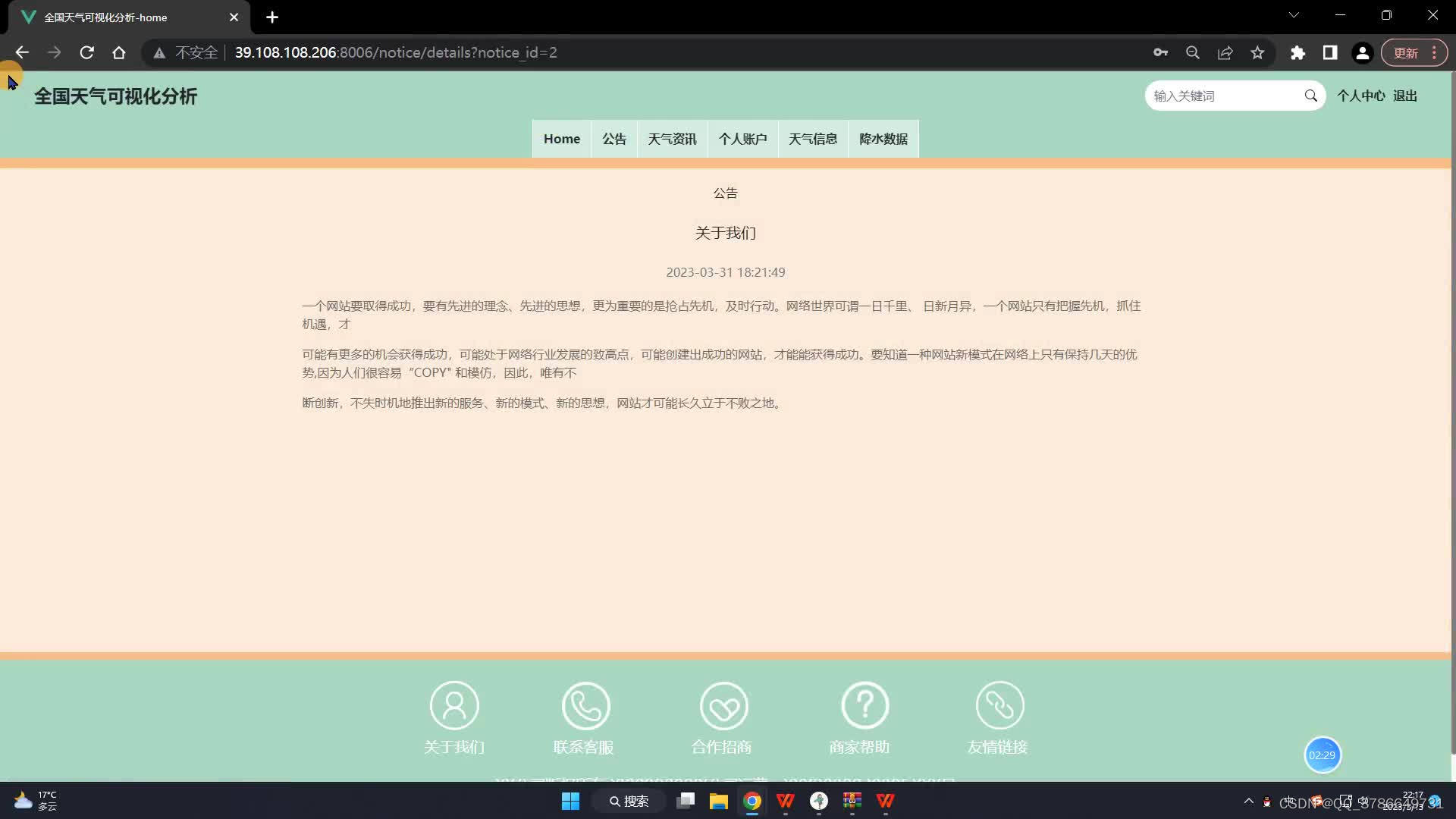The height and width of the screenshot is (819, 1456).
Task: Click the 合作招商 footer label
Action: (x=721, y=747)
